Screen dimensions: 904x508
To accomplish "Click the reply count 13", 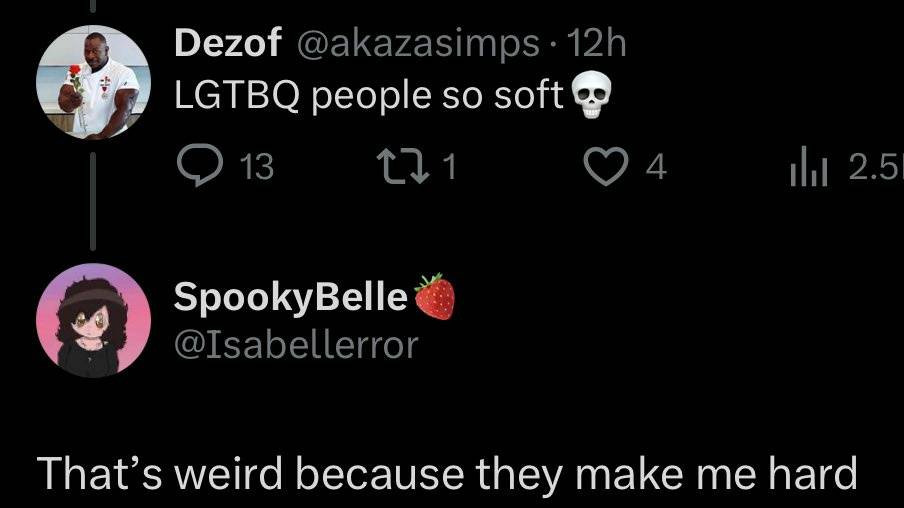I will (257, 167).
